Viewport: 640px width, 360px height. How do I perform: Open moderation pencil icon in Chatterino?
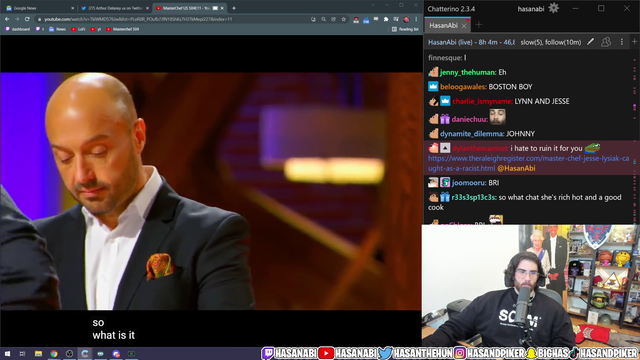590,42
